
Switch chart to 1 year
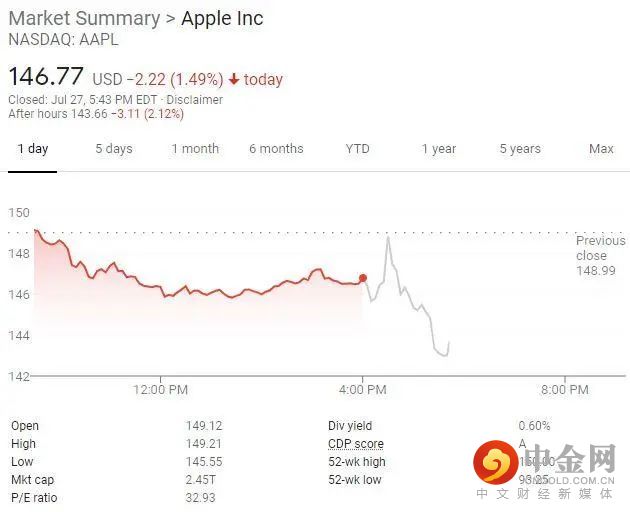point(438,149)
